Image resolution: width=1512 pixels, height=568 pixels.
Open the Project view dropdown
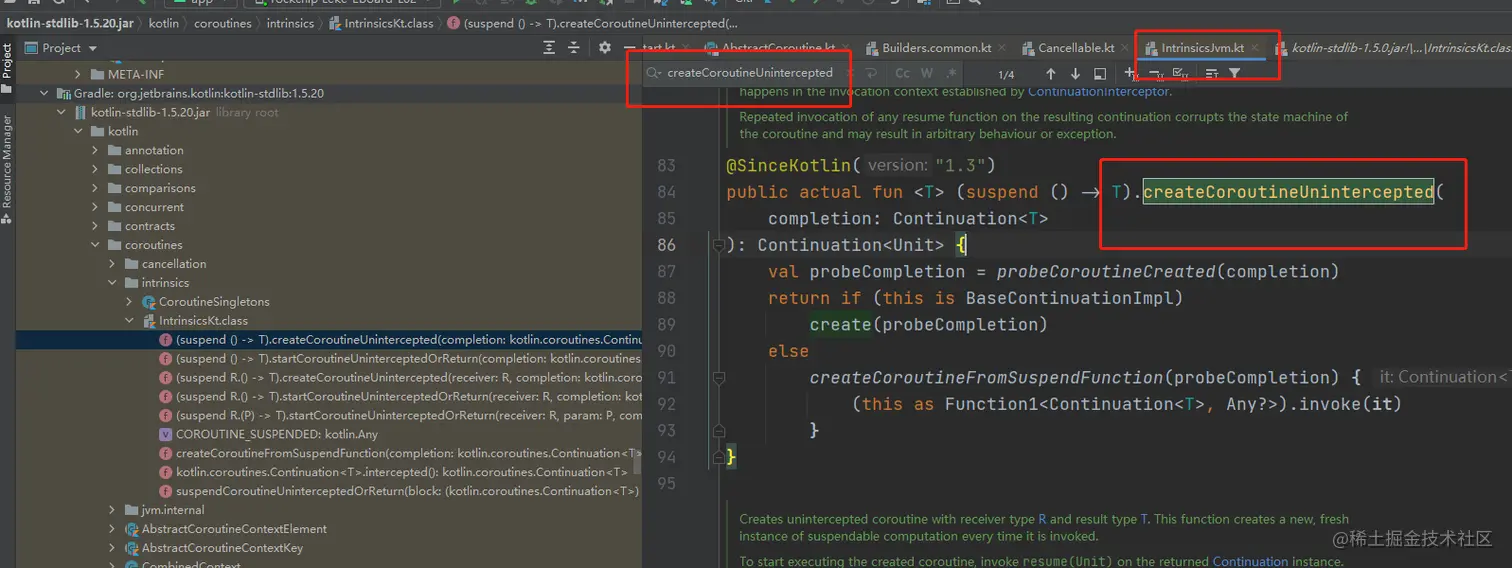tap(93, 48)
